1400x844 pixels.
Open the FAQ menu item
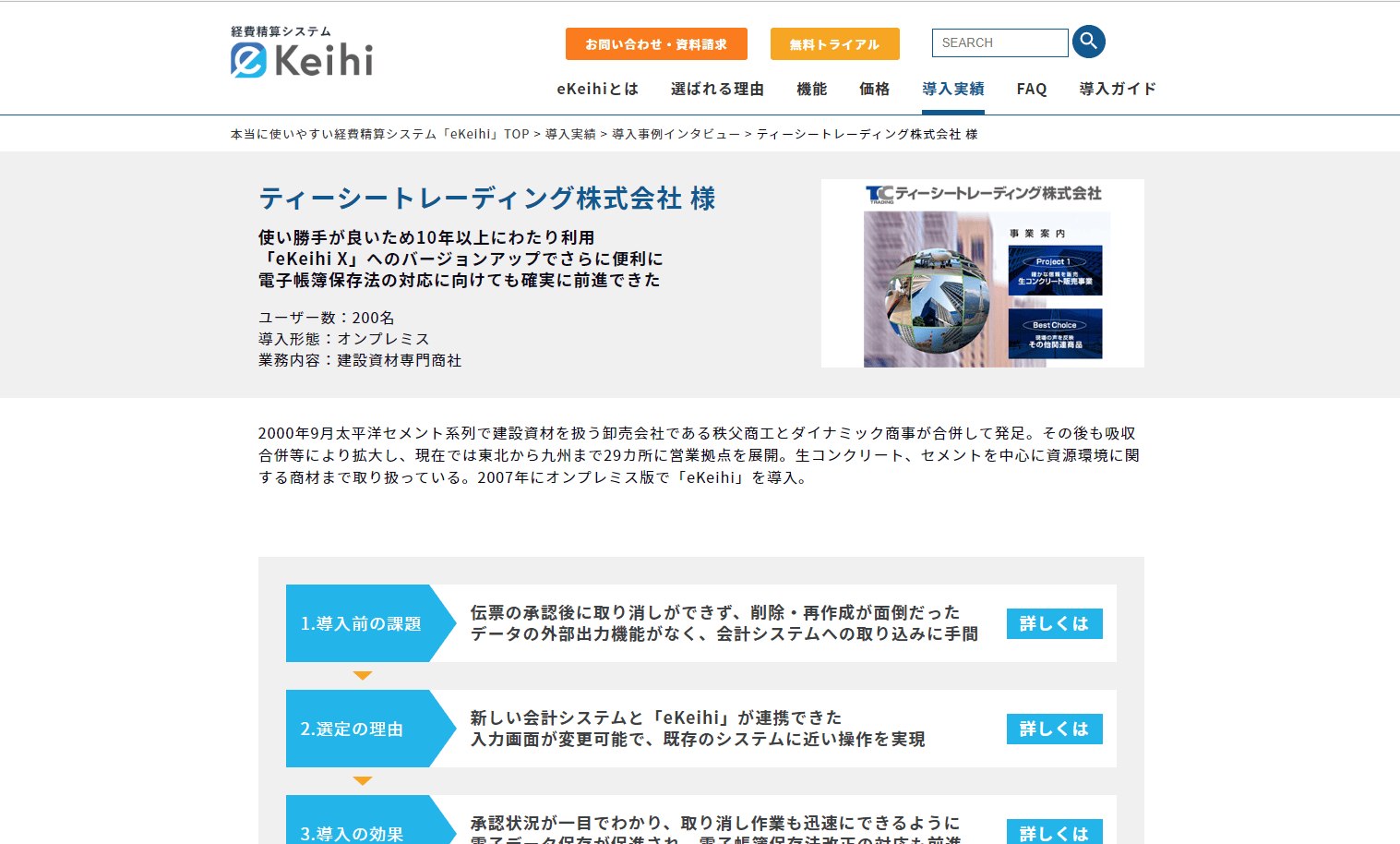(1032, 89)
